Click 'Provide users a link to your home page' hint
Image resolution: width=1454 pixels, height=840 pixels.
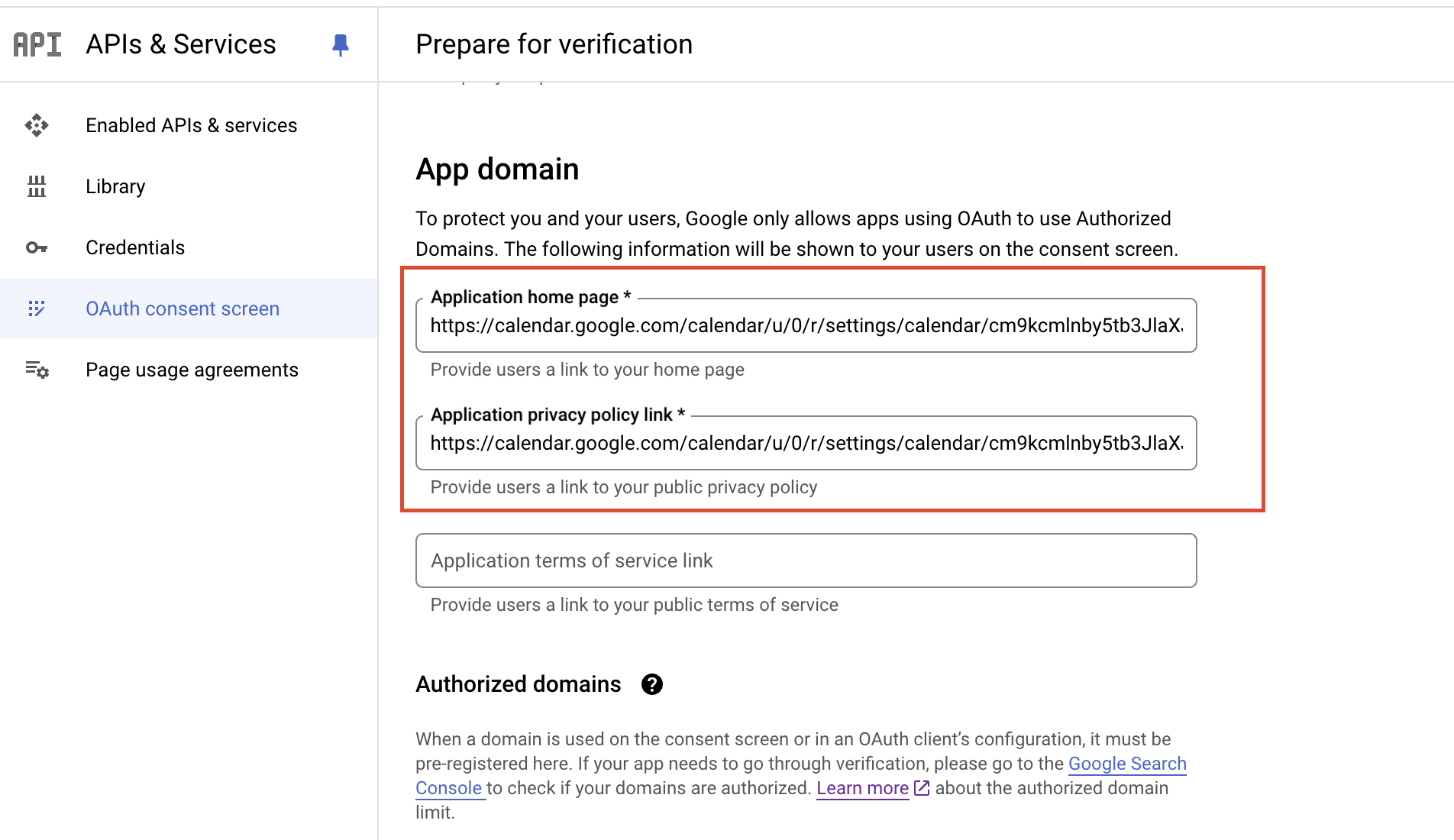587,370
